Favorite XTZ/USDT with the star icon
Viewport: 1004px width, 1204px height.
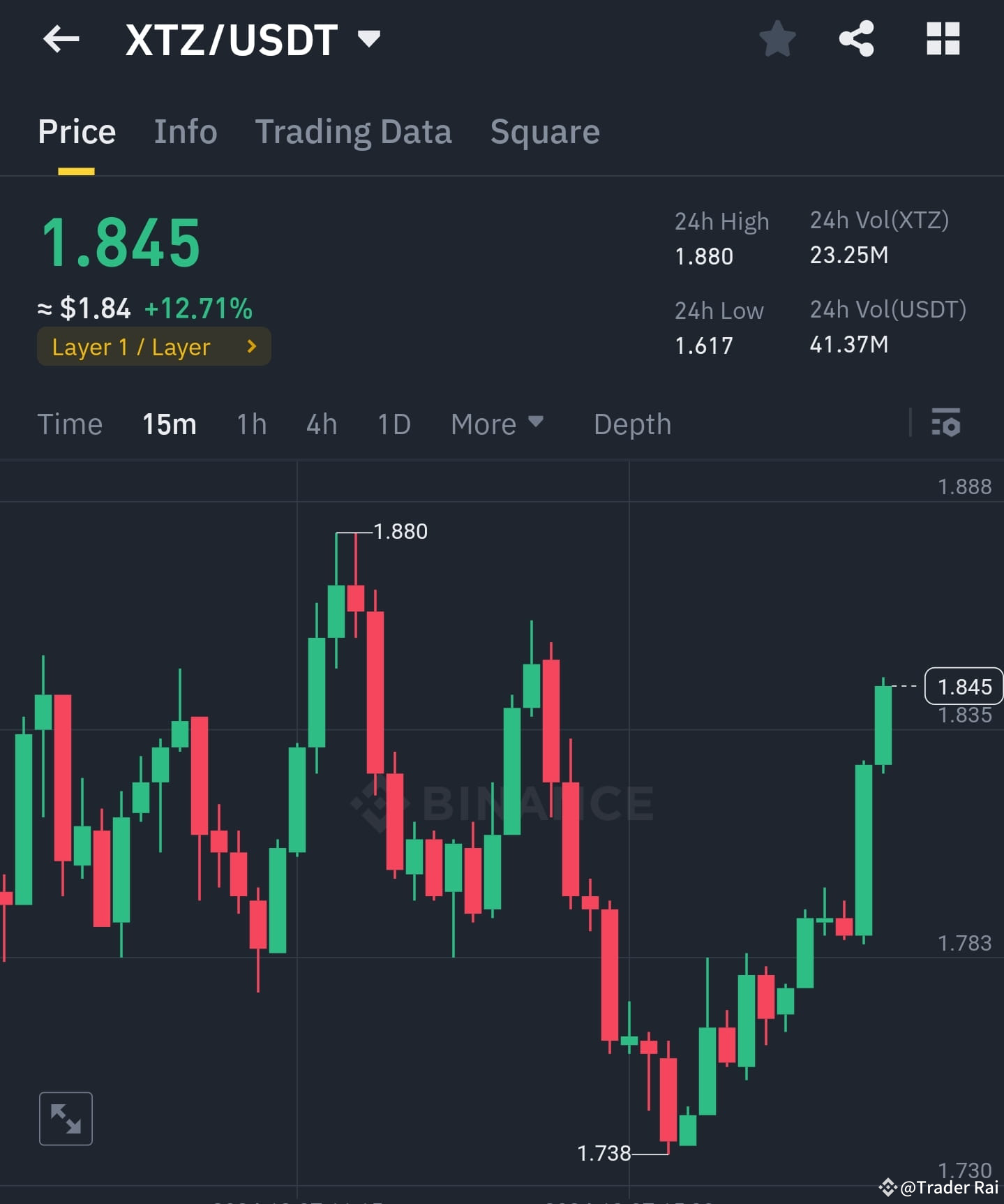[777, 40]
